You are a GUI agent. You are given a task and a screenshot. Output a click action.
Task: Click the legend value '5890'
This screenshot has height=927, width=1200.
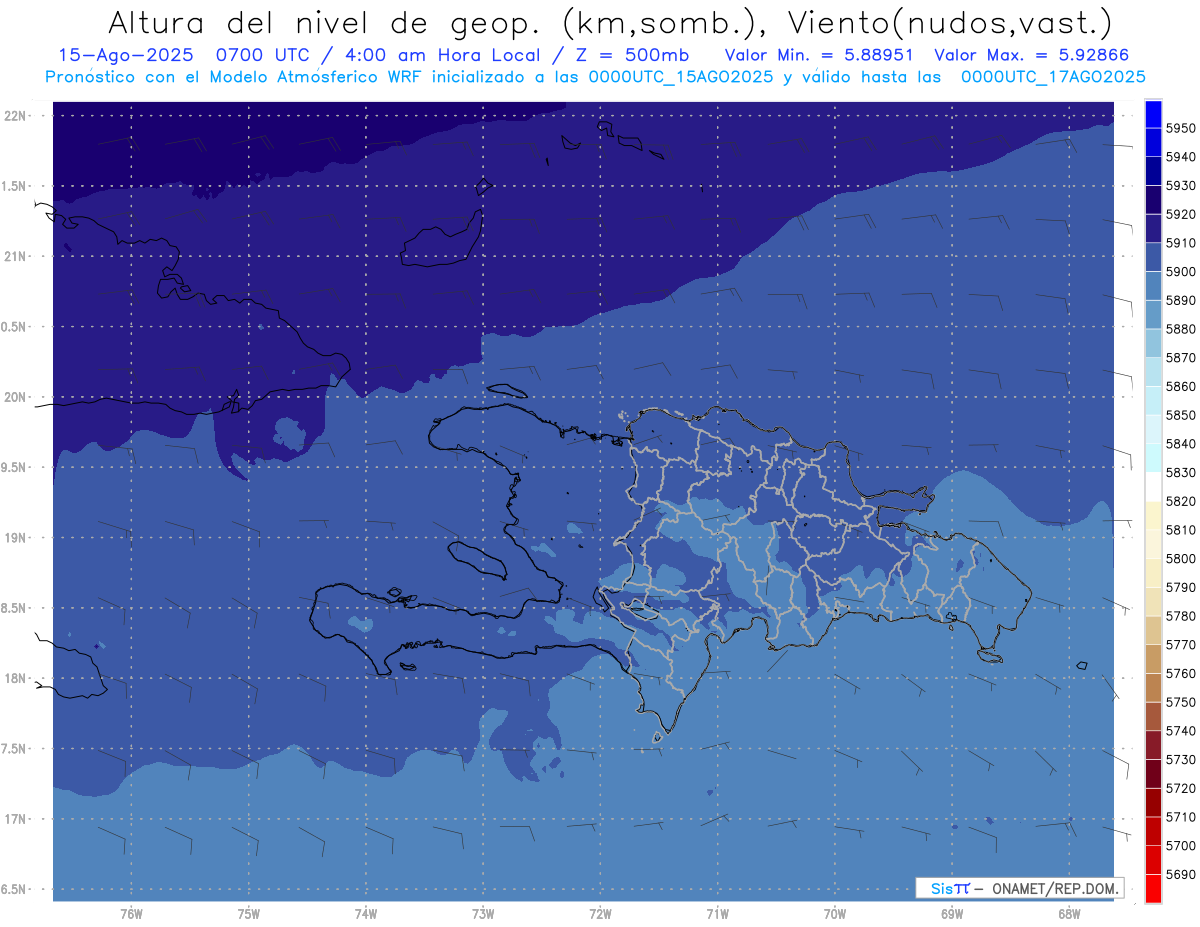pos(1180,300)
